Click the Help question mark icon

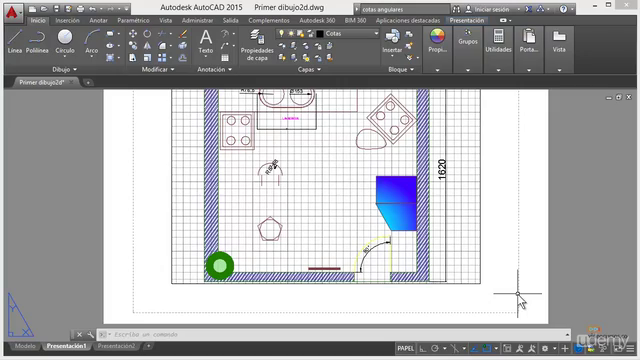point(563,9)
